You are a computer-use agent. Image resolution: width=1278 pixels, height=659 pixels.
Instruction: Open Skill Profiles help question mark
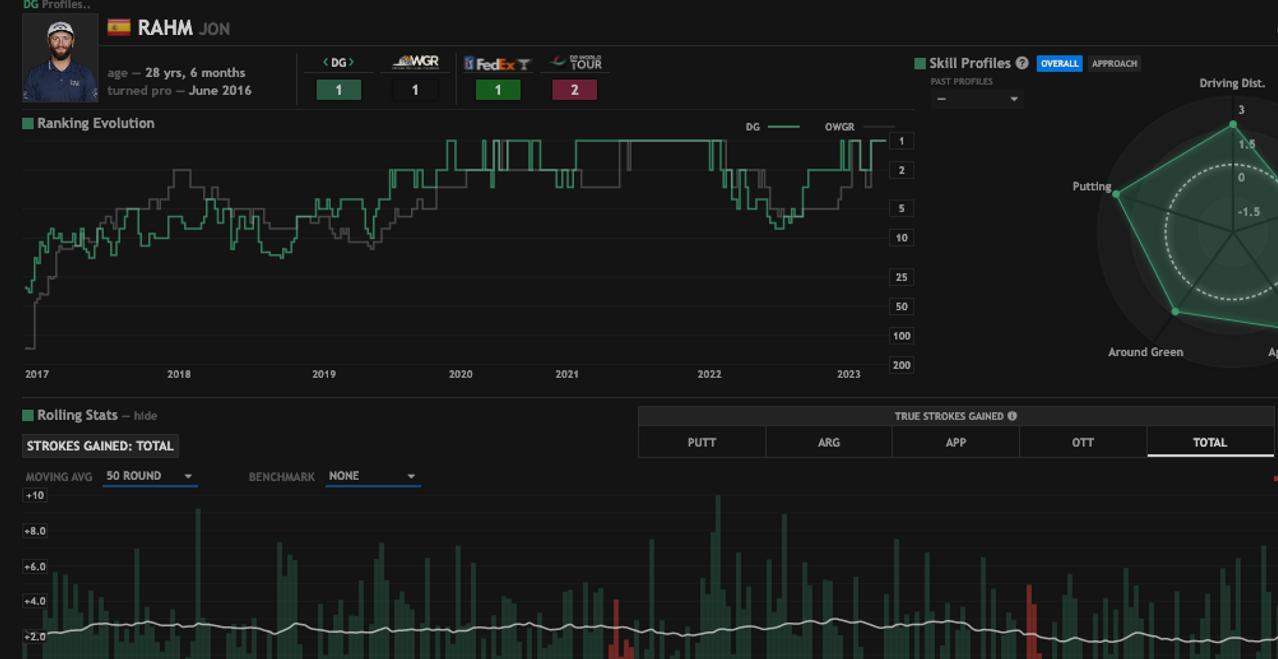pyautogui.click(x=1021, y=63)
